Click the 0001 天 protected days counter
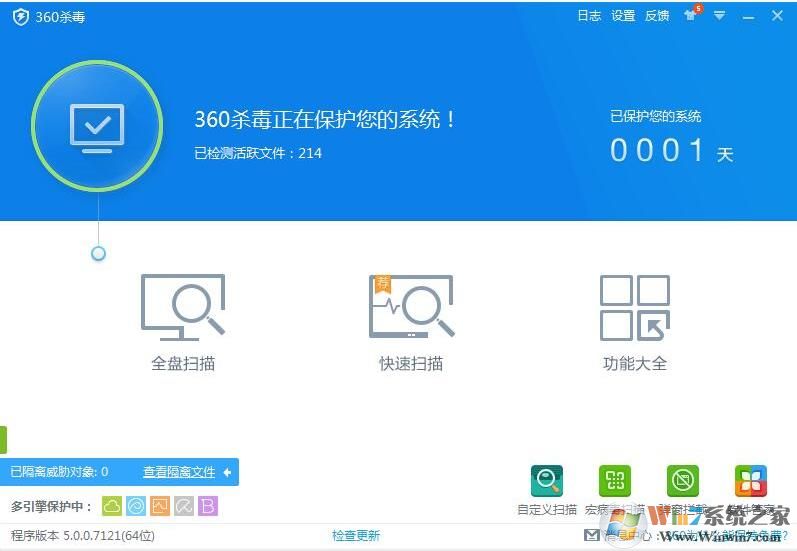797x551 pixels. coord(671,150)
